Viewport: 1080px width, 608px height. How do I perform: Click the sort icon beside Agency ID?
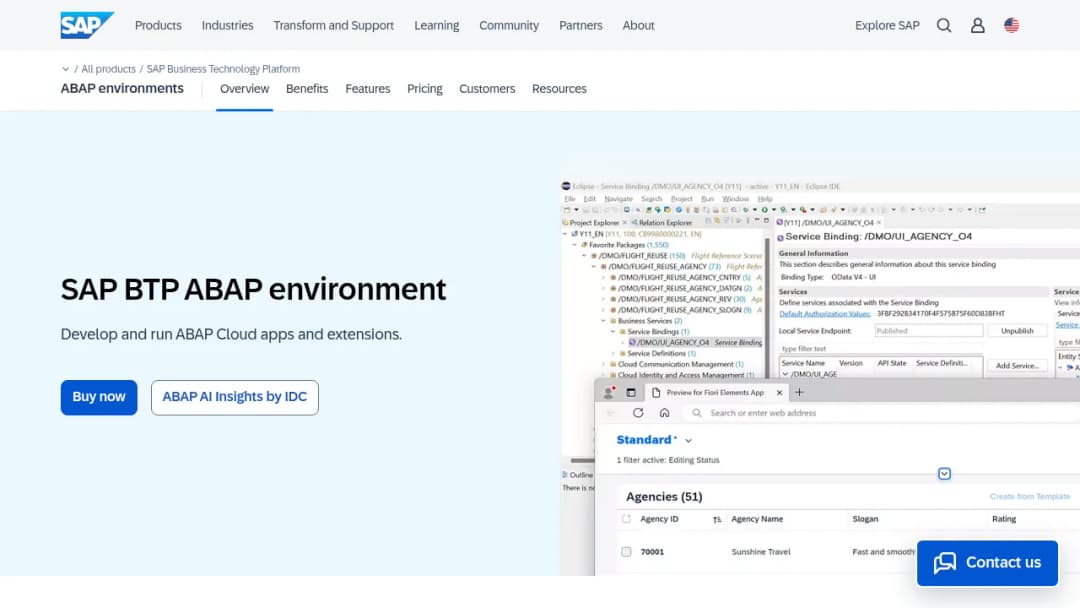[x=717, y=519]
